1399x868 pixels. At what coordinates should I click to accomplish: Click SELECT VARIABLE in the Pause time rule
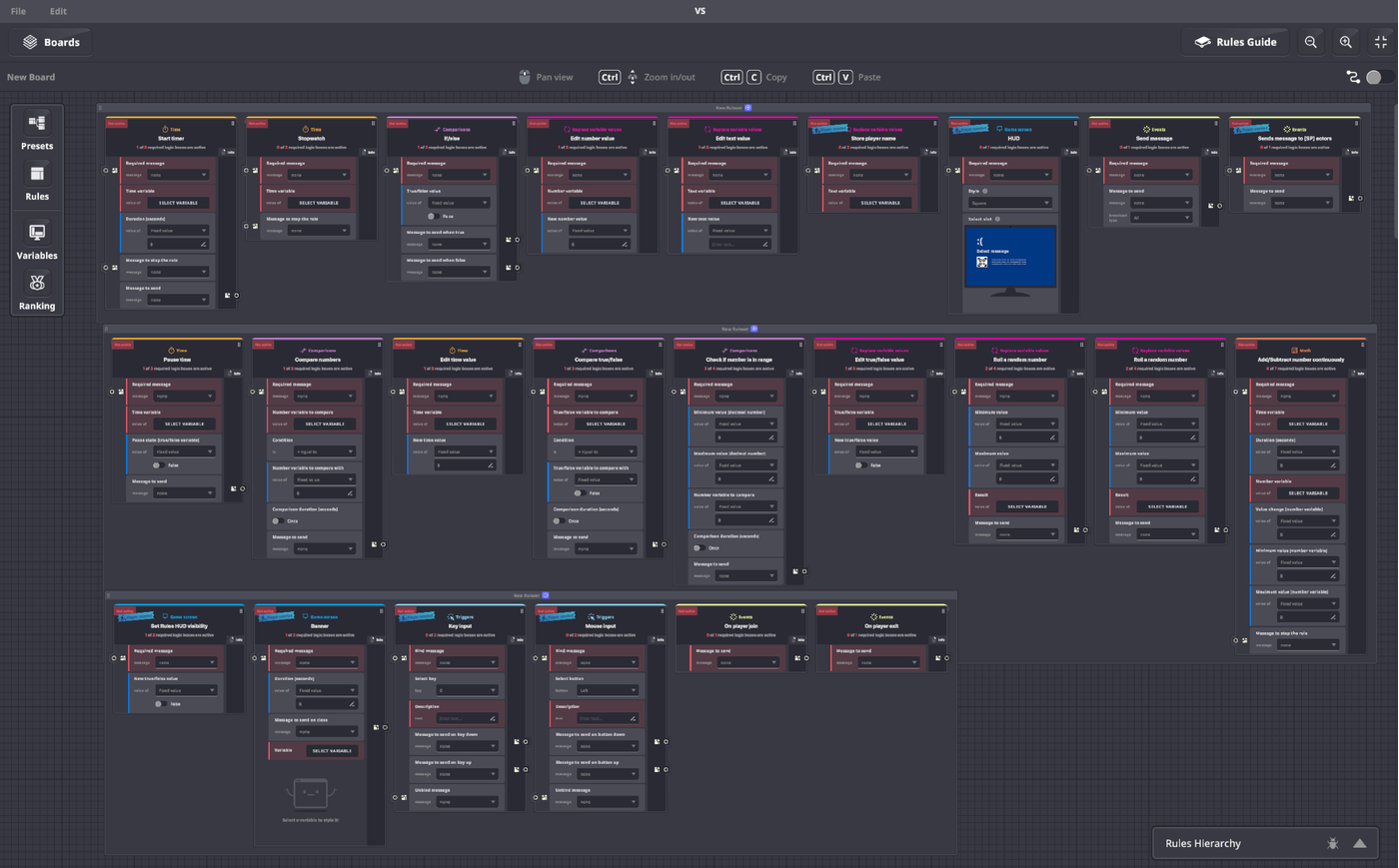click(x=184, y=424)
